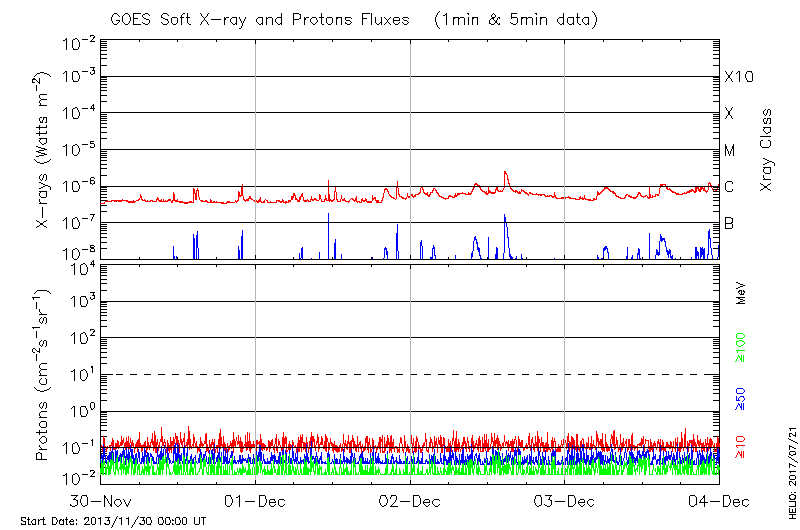The height and width of the screenshot is (530, 800).
Task: Click the red ≥10 MeV legend label
Action: [742, 446]
